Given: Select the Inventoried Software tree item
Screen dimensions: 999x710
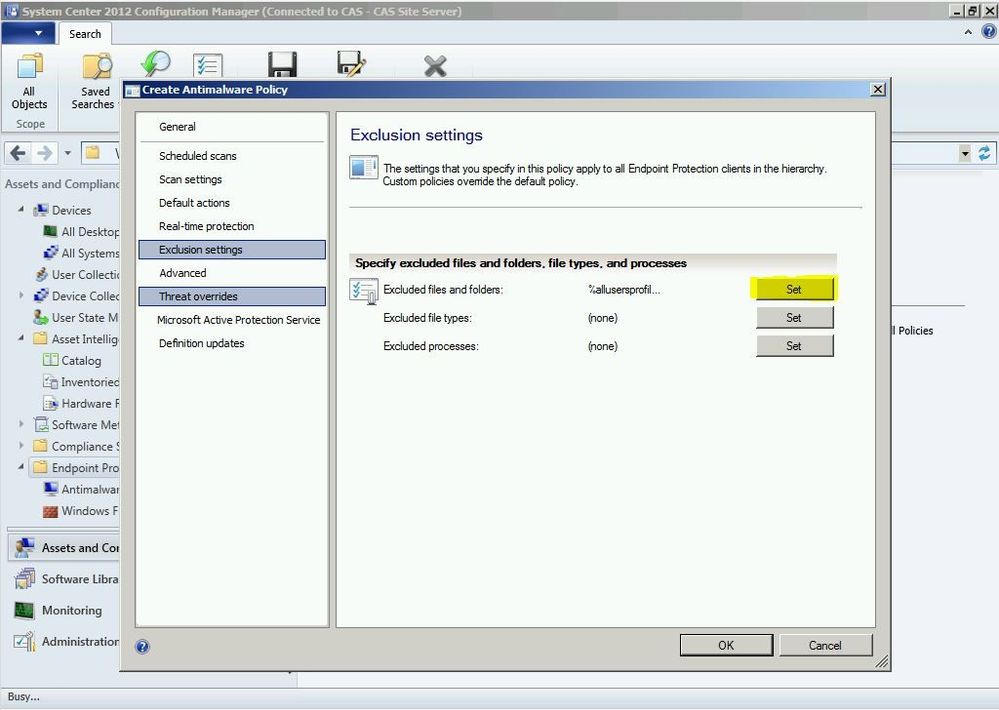Looking at the screenshot, I should coord(80,382).
